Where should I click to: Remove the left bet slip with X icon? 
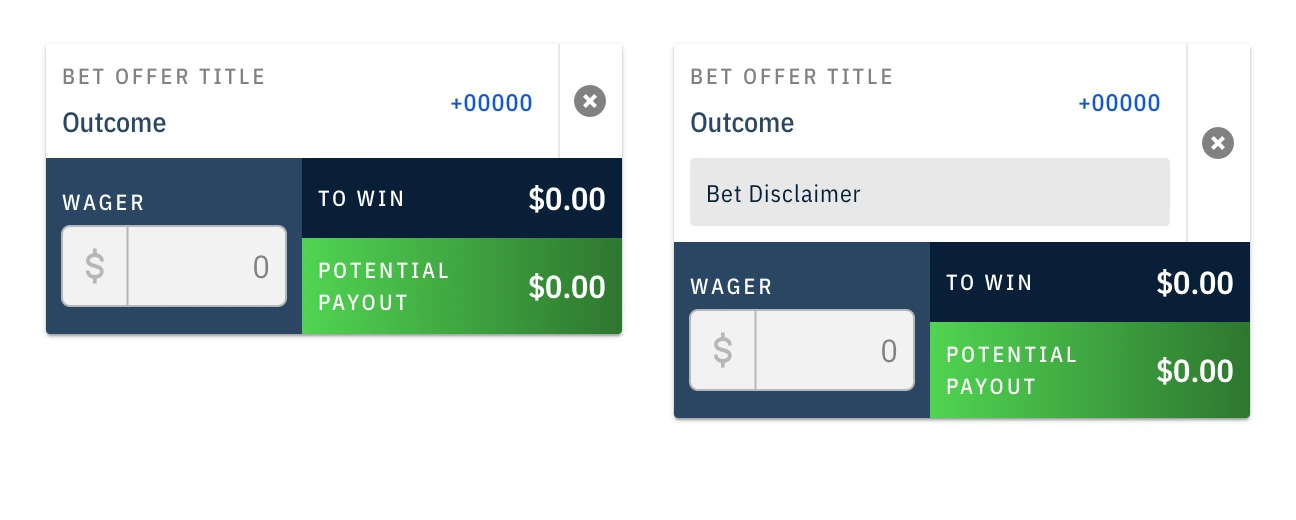point(590,101)
